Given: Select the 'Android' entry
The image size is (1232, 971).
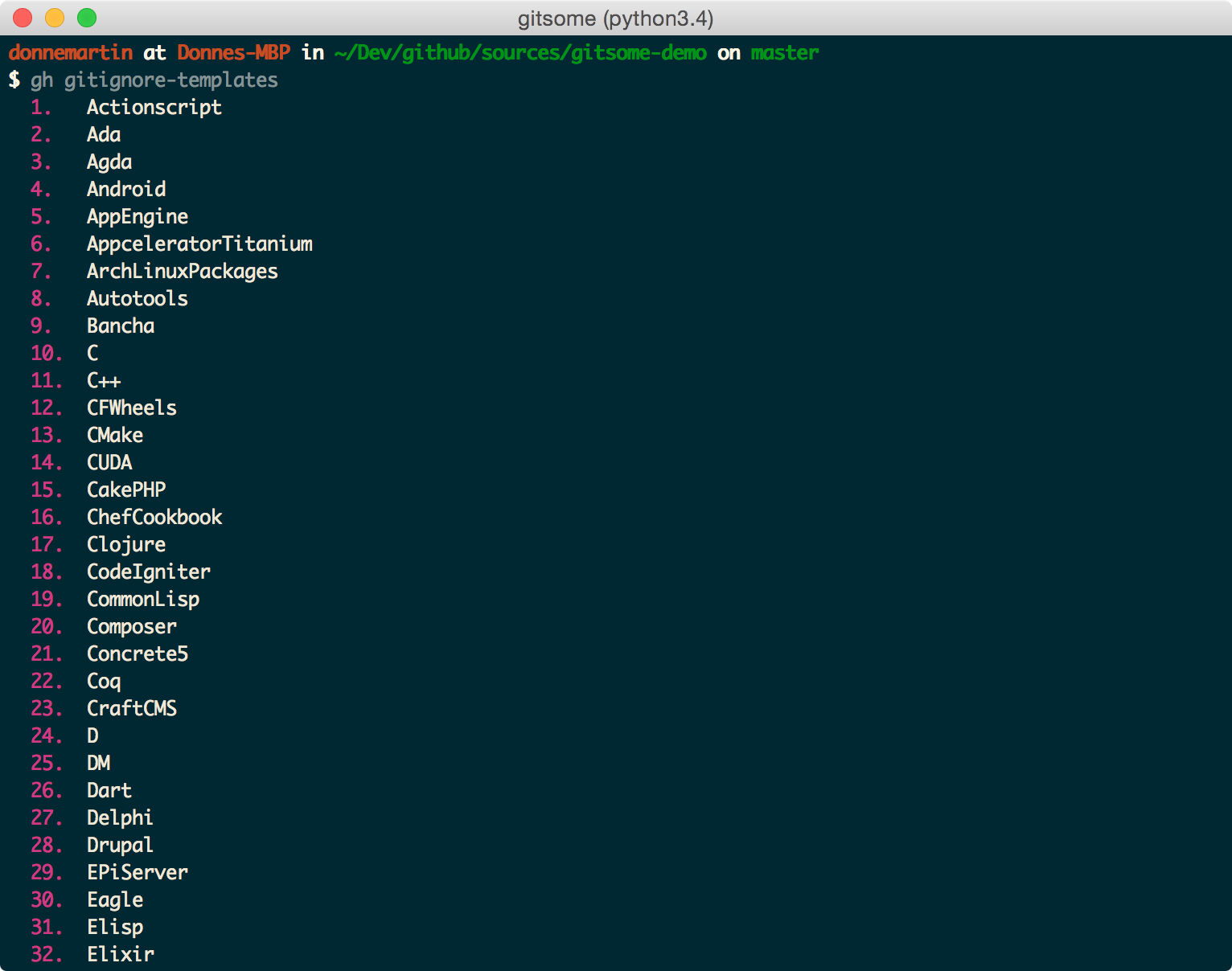Looking at the screenshot, I should [x=126, y=190].
